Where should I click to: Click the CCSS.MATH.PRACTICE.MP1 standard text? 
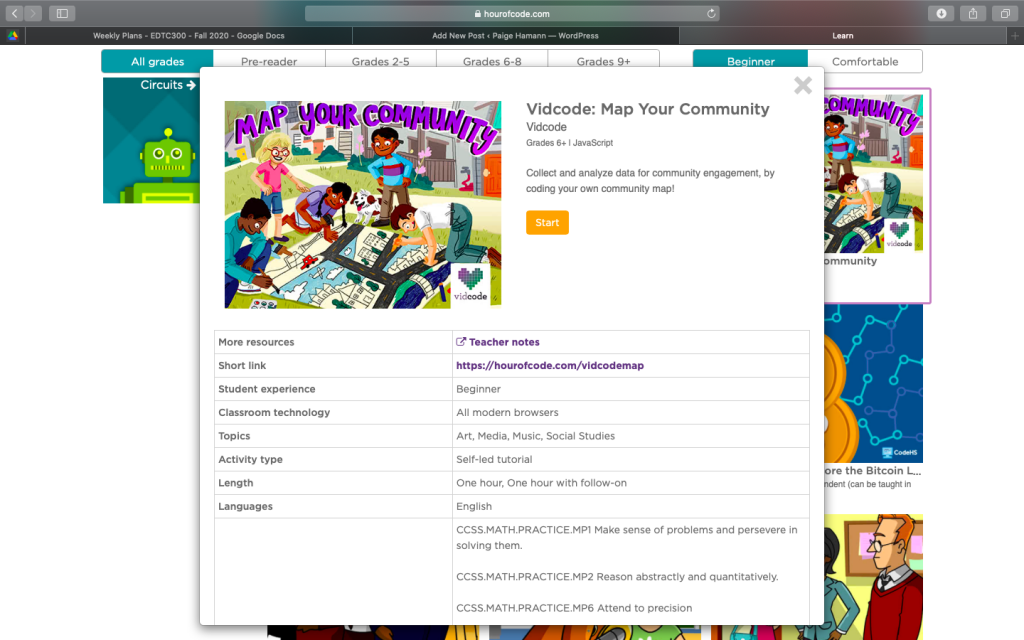(627, 537)
